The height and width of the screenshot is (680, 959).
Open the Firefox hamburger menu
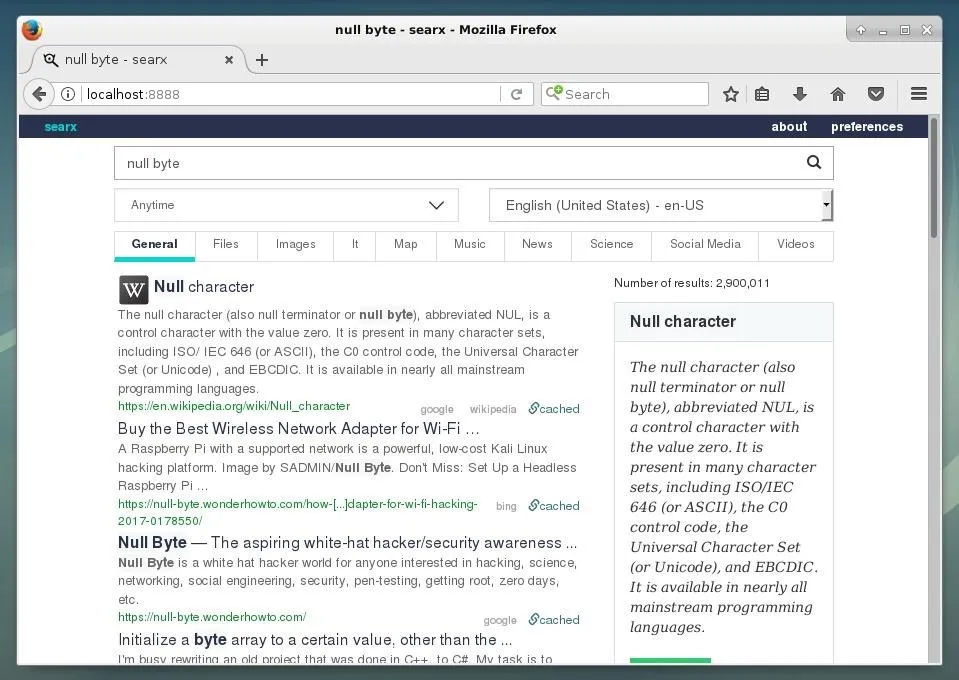(x=919, y=94)
